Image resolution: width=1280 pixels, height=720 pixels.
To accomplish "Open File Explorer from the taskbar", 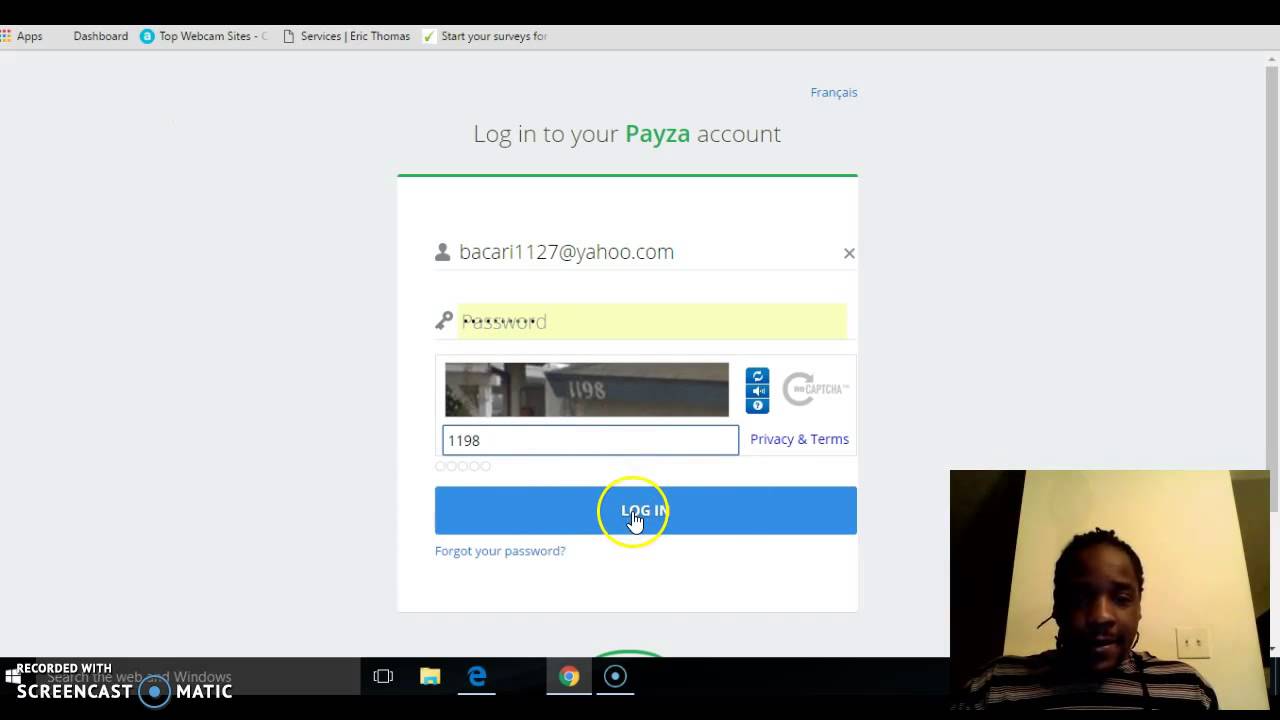I will coord(430,677).
